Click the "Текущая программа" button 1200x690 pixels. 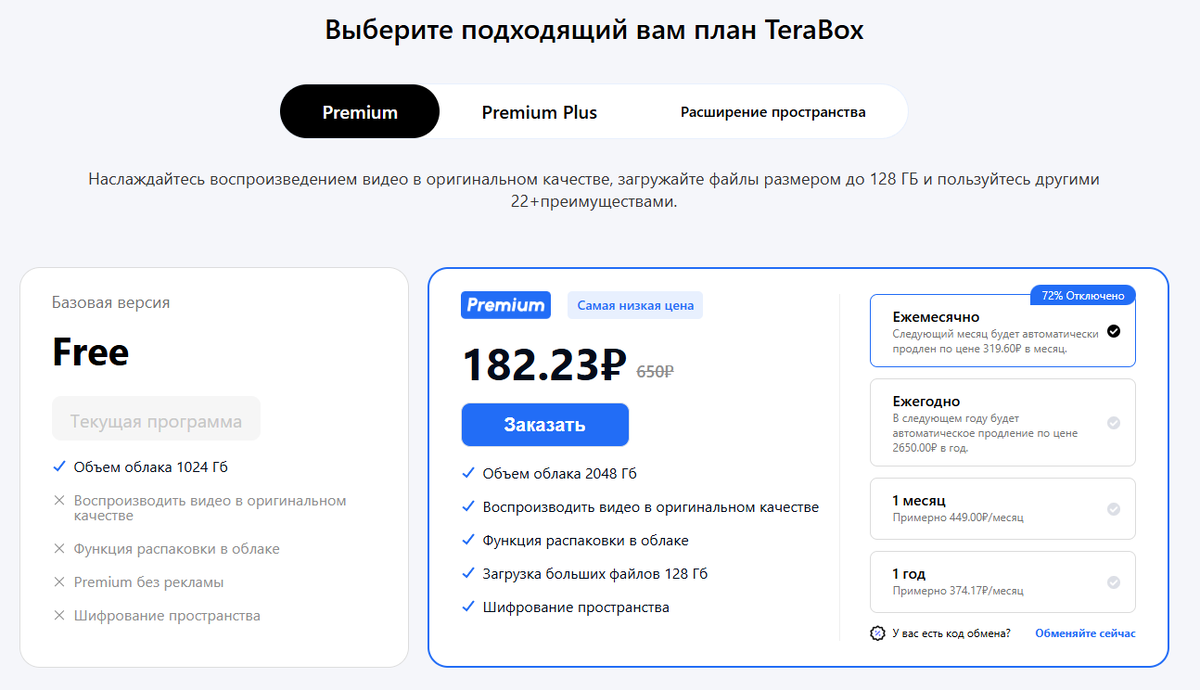click(155, 418)
